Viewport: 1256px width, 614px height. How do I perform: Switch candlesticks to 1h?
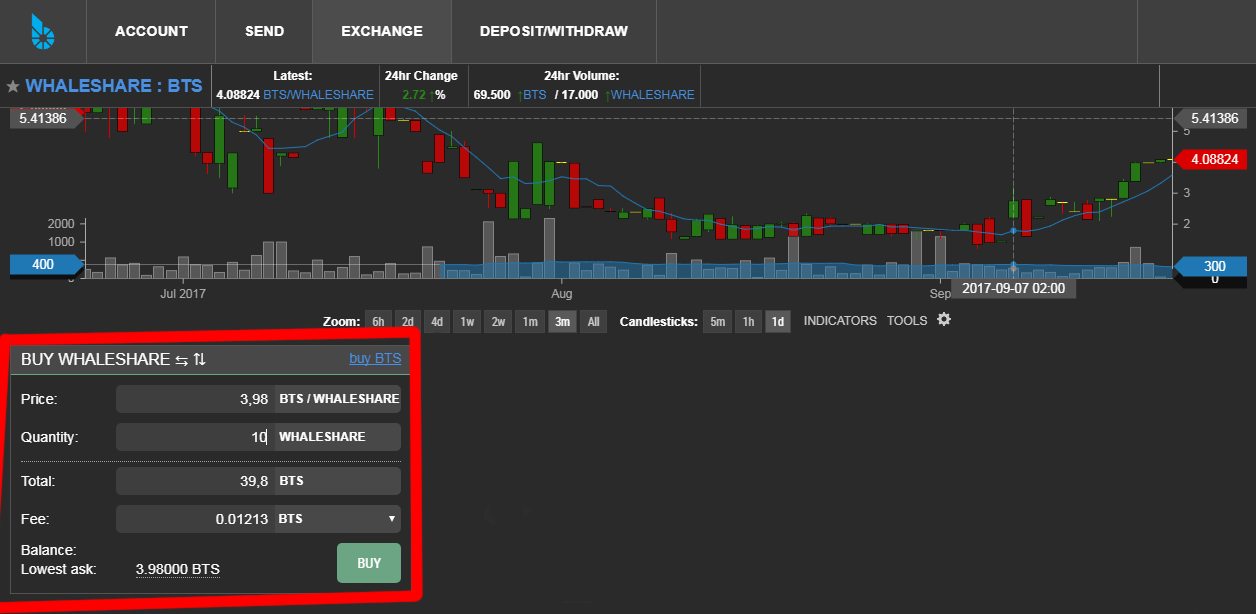[748, 322]
